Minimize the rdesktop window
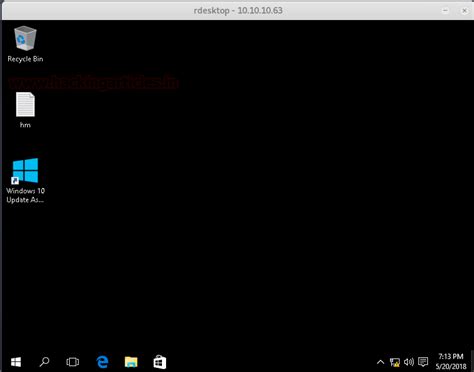This screenshot has height=372, width=474. coord(445,10)
